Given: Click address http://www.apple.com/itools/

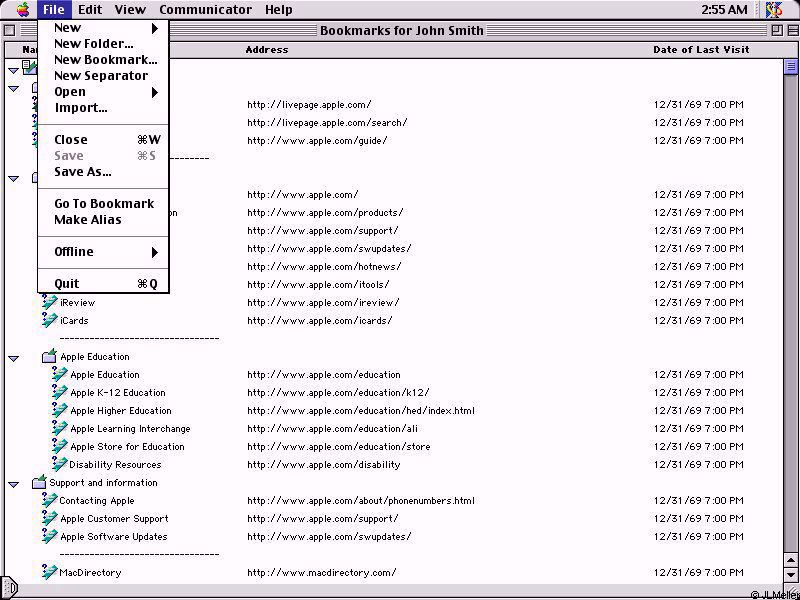Looking at the screenshot, I should point(318,284).
